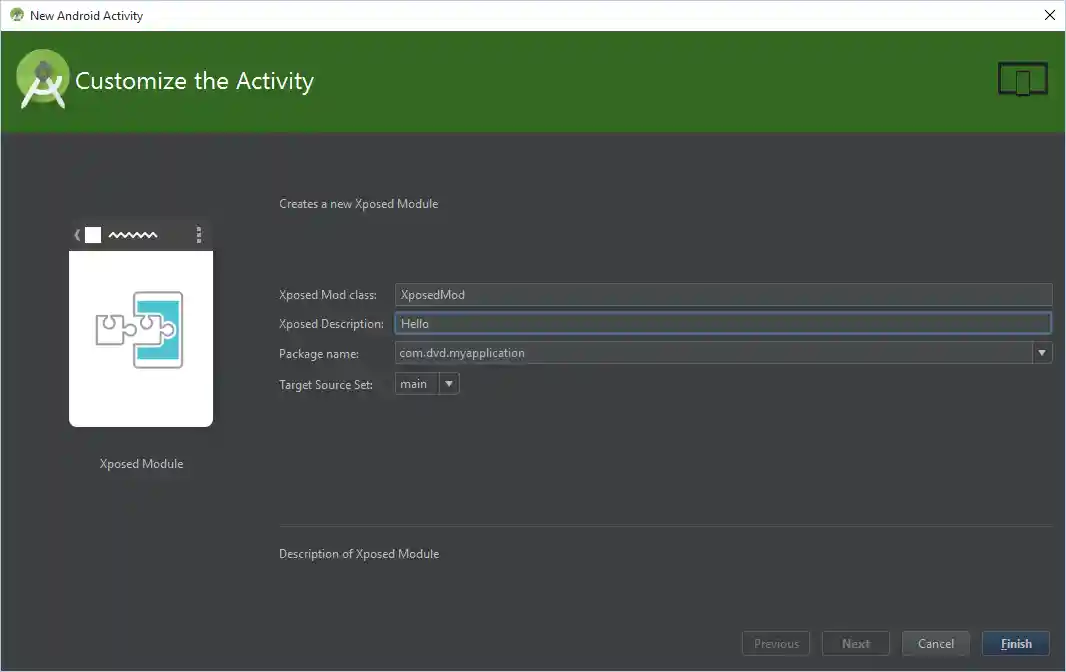
Task: Click the Xposed puzzle piece icon
Action: 140,329
